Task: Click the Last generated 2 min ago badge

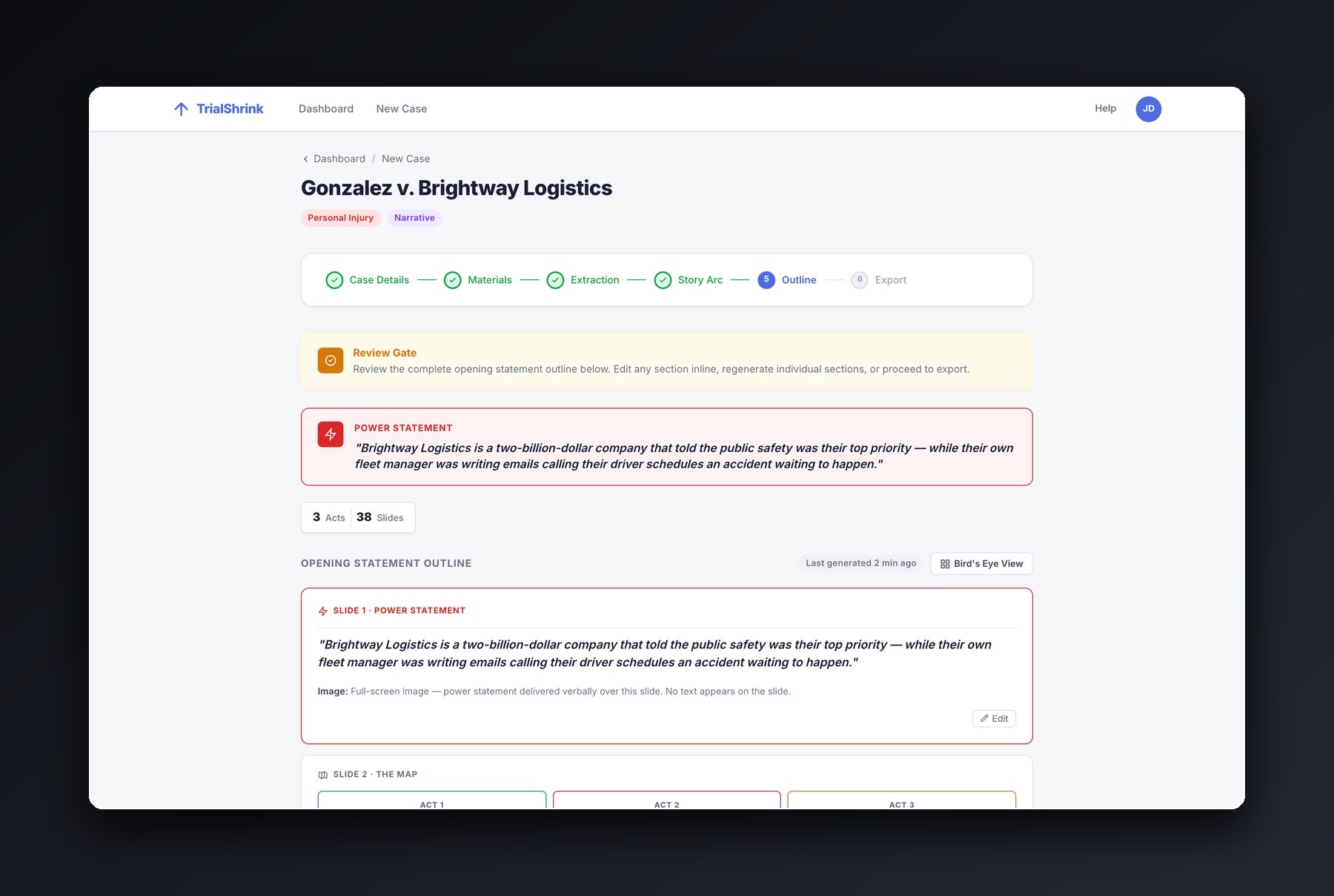Action: click(861, 563)
